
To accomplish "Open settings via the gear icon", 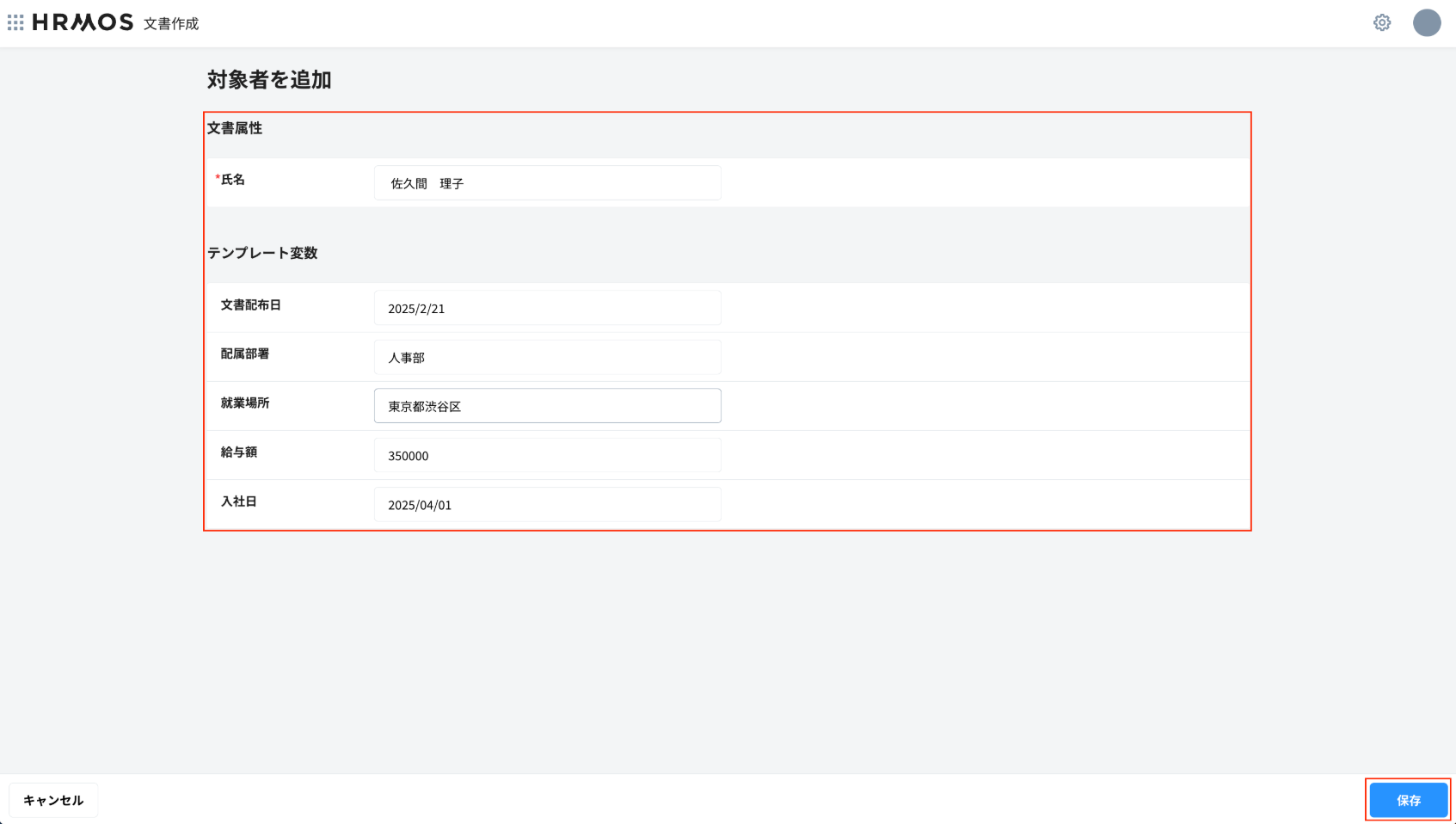I will coord(1381,22).
